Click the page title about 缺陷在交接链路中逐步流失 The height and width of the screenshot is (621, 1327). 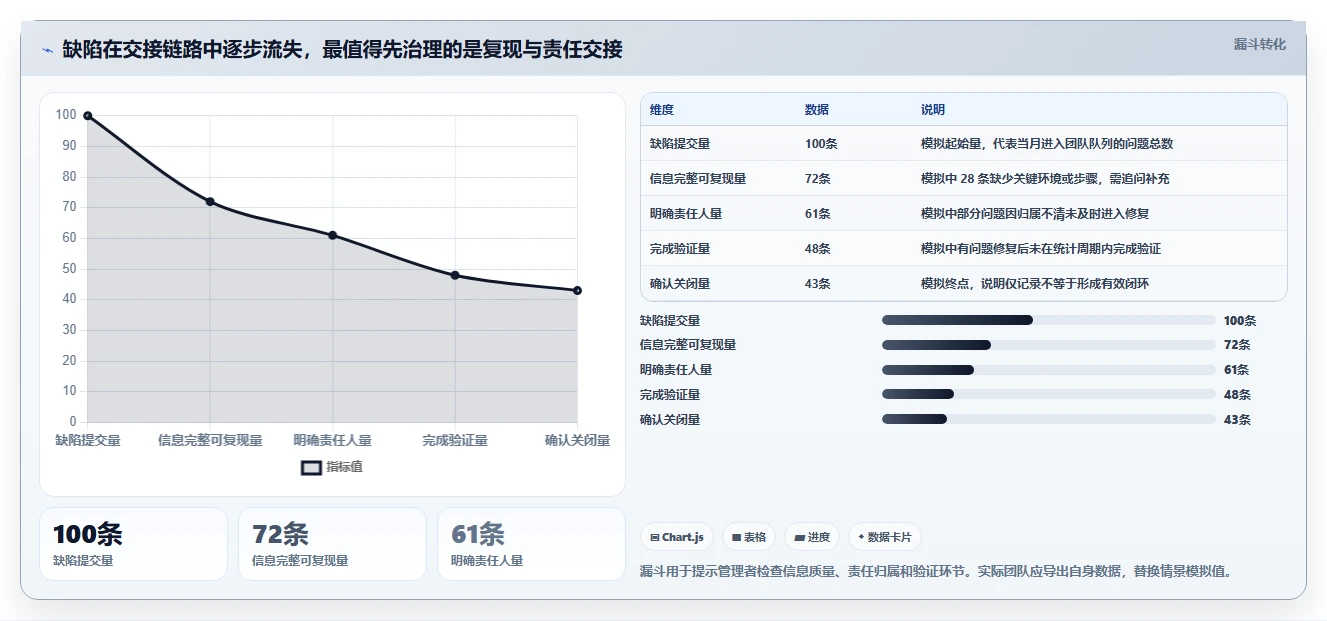coord(342,49)
